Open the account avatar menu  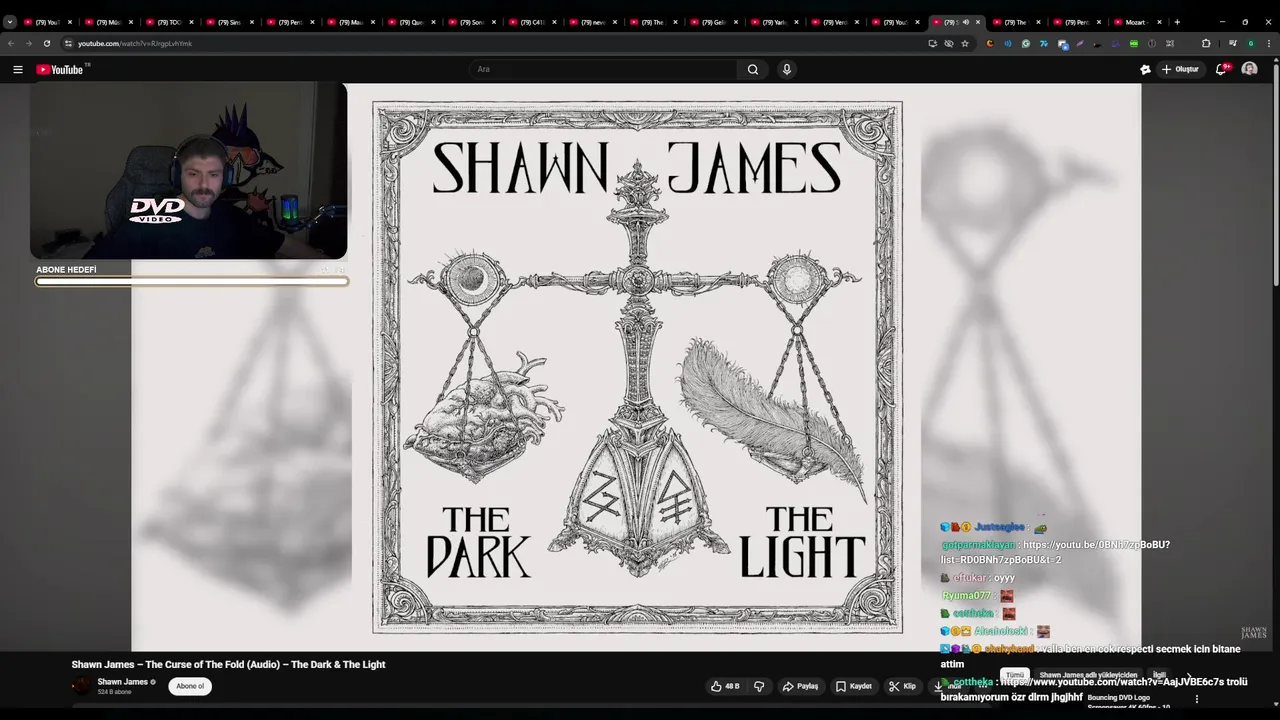tap(1249, 69)
